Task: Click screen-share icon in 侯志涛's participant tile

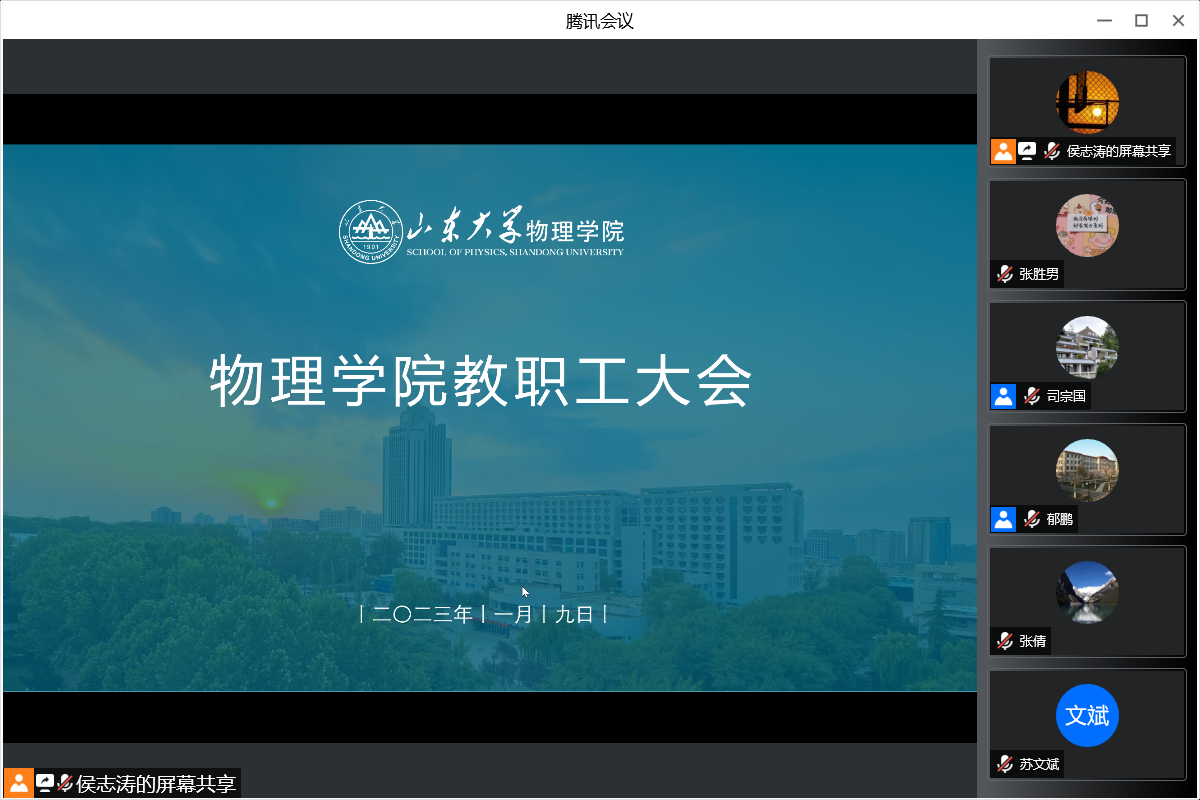Action: tap(1027, 151)
